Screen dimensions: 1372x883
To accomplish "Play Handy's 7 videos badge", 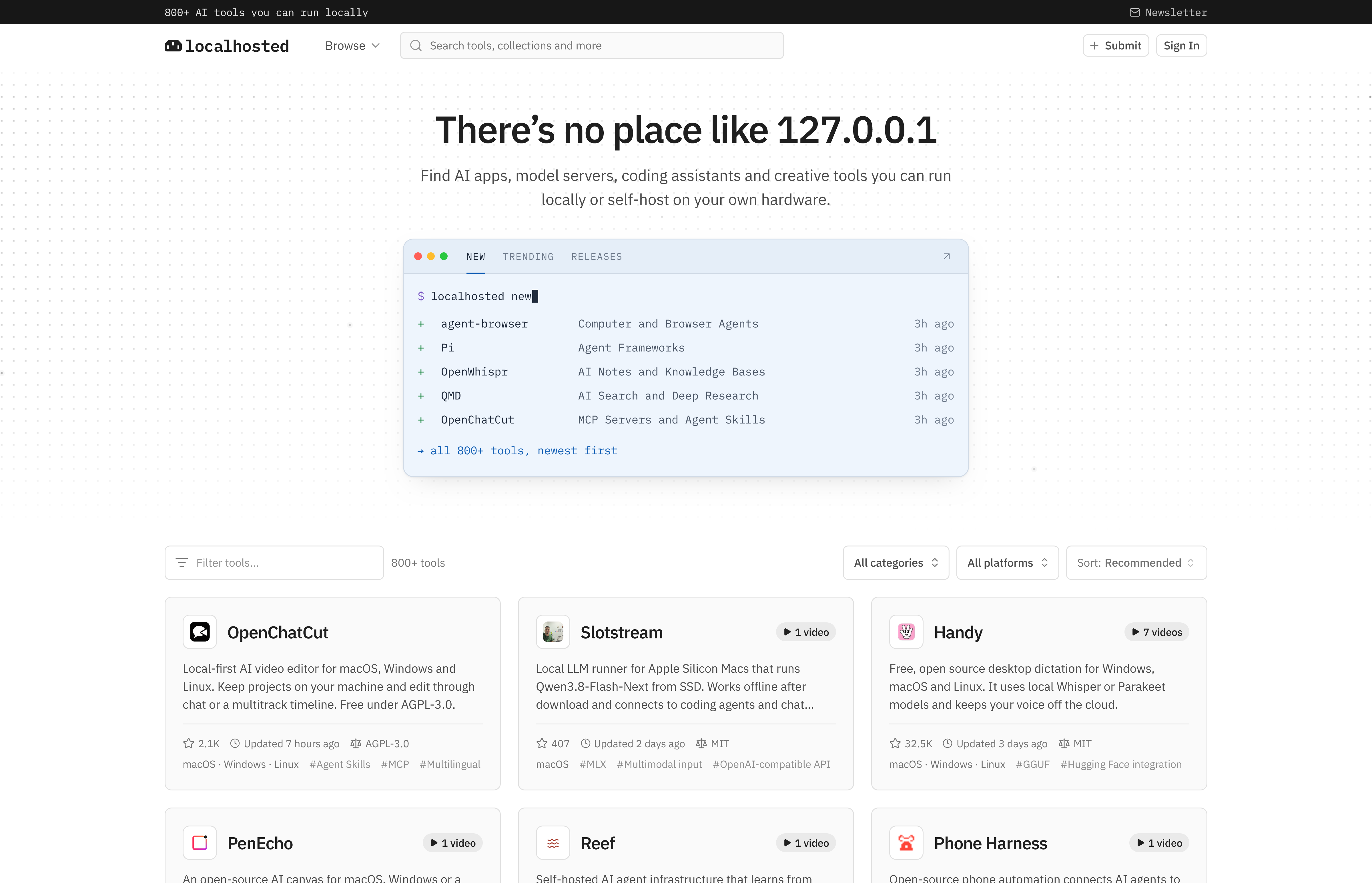I will point(1156,632).
